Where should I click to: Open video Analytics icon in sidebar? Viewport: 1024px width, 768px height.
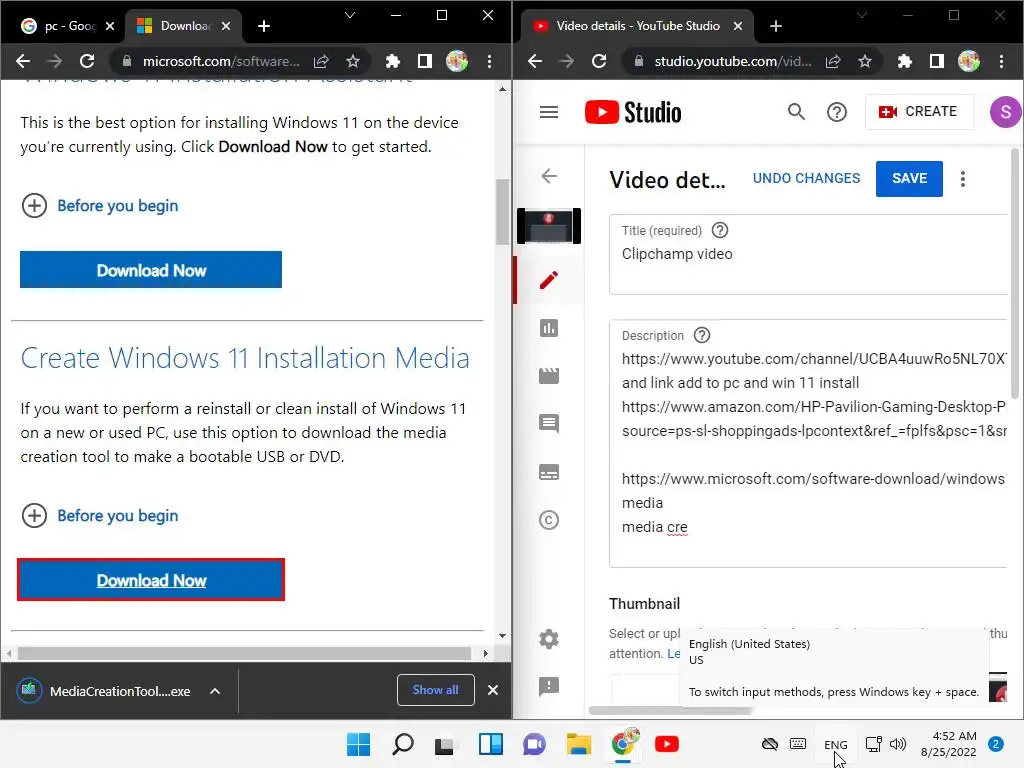(x=549, y=328)
